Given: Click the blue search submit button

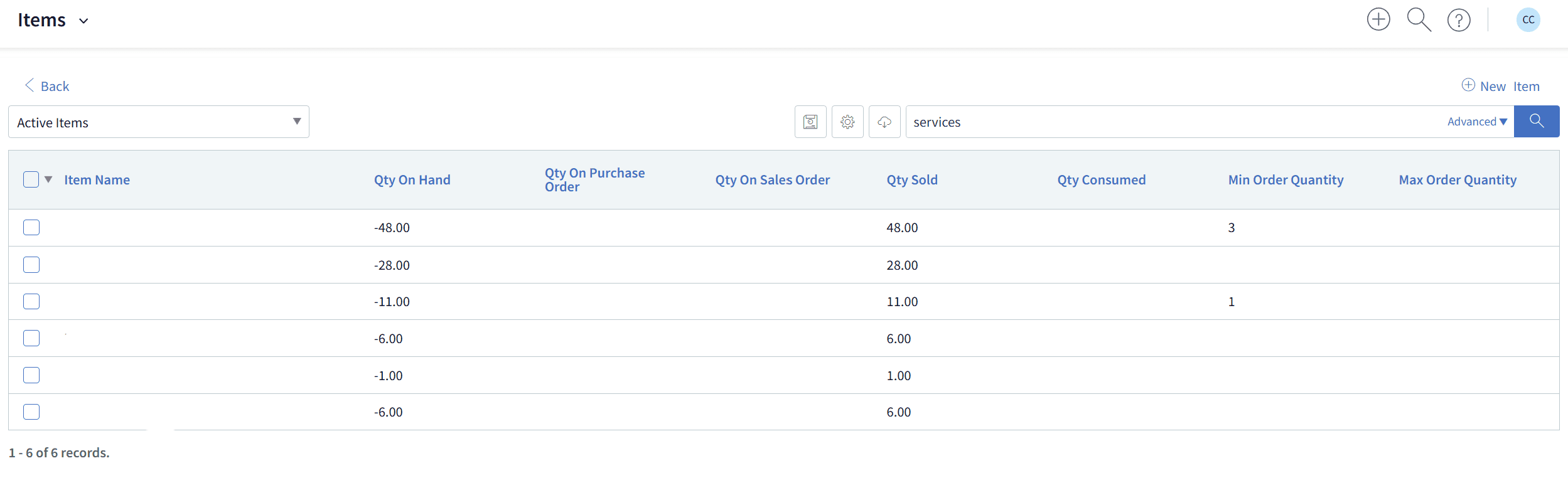Looking at the screenshot, I should (x=1536, y=121).
